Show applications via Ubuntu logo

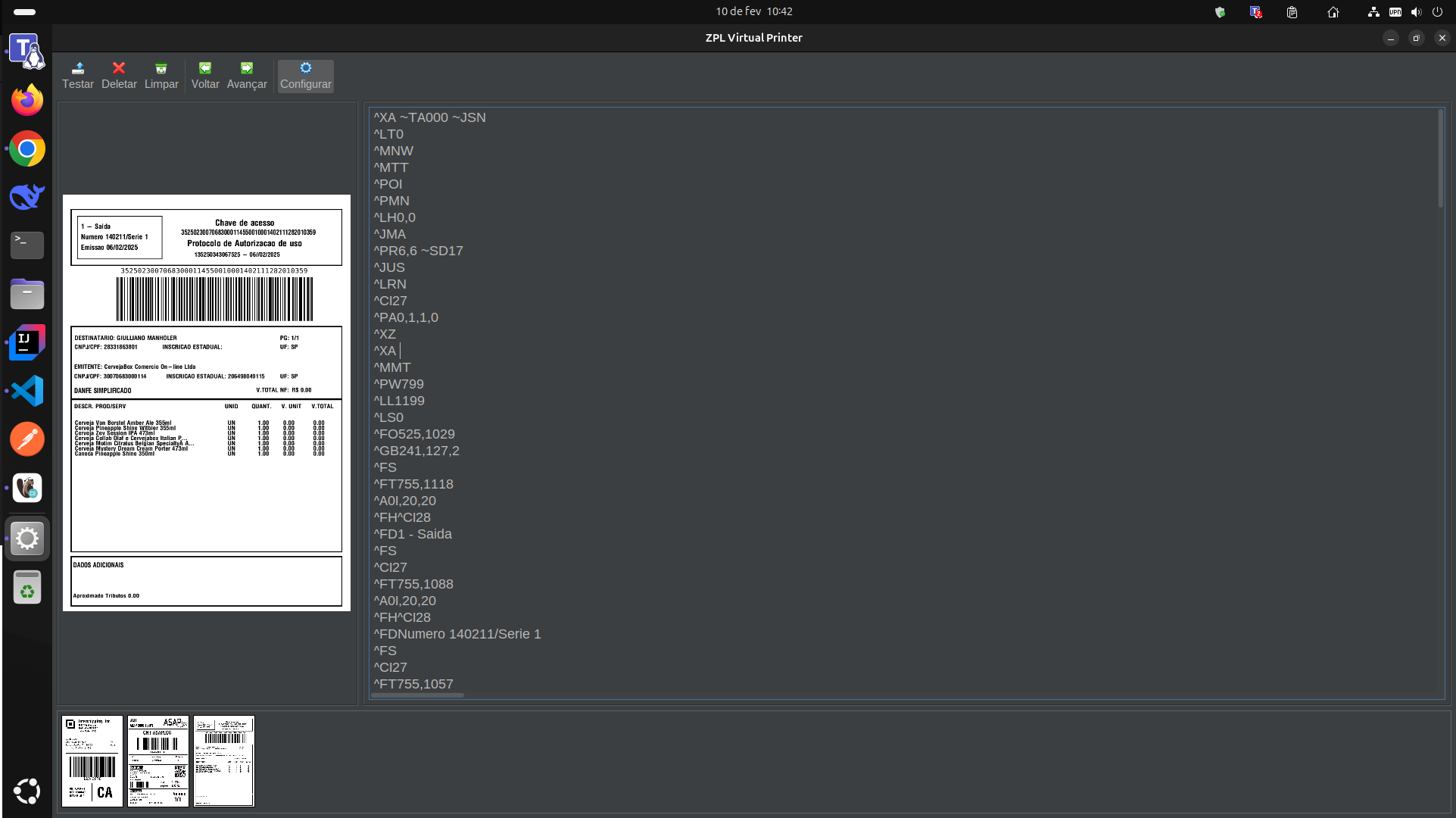point(27,791)
